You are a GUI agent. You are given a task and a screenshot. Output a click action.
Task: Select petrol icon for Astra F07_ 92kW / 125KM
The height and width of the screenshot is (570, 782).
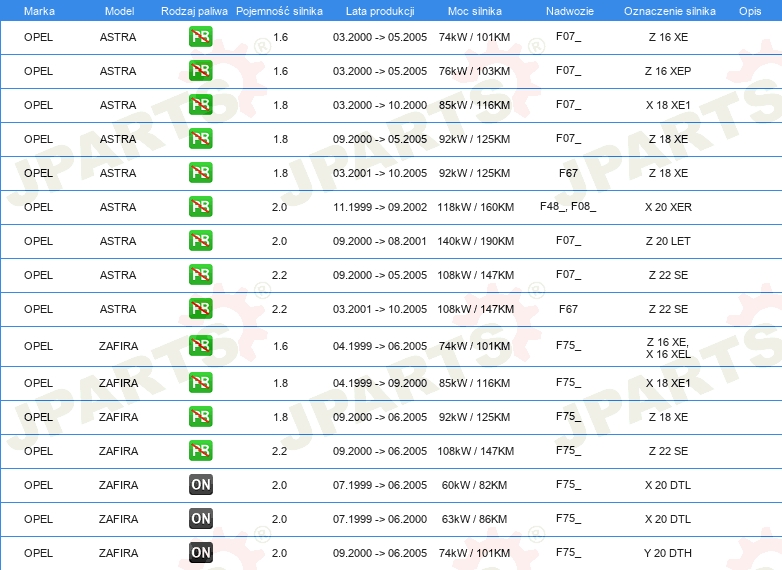[200, 139]
